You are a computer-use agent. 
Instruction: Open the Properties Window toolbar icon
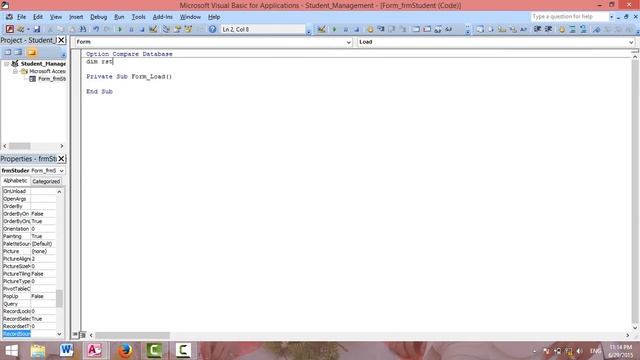(178, 29)
